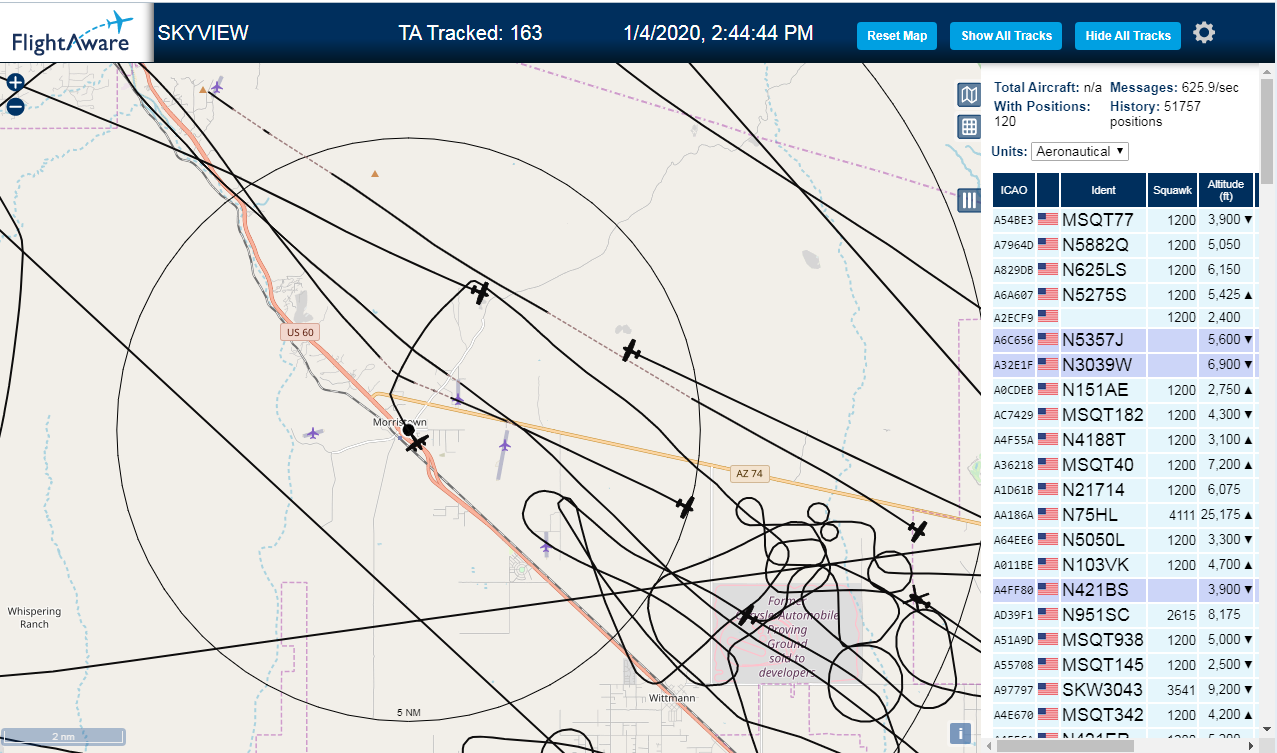Click the FlightAware logo
The image size is (1277, 753).
(x=76, y=32)
